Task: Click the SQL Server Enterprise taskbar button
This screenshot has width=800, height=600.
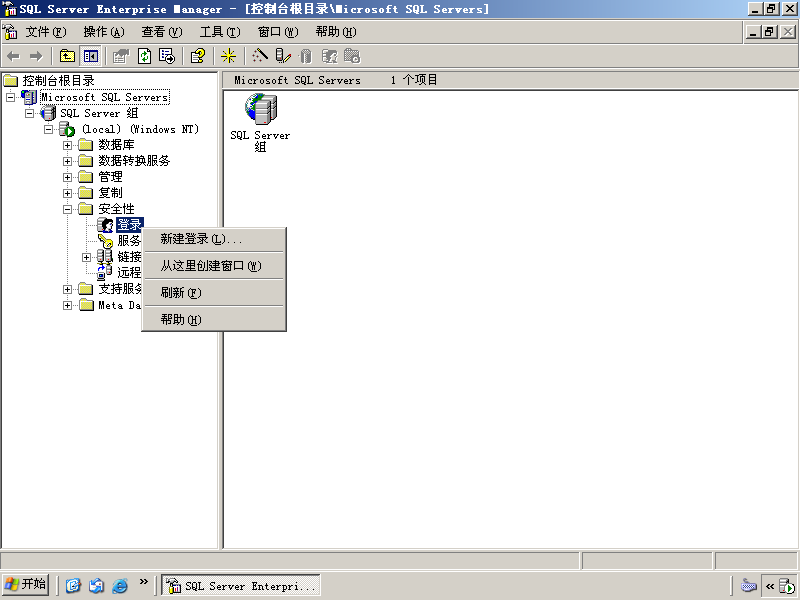Action: coord(241,585)
